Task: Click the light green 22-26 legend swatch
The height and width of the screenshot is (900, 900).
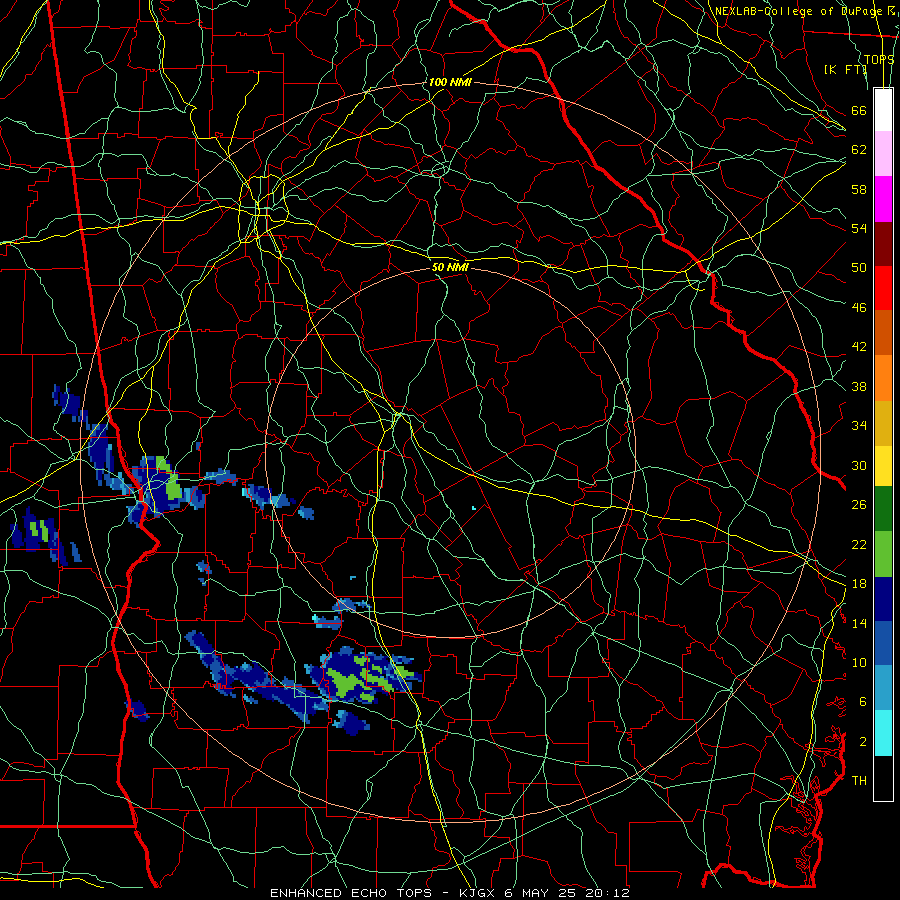Action: [x=883, y=553]
